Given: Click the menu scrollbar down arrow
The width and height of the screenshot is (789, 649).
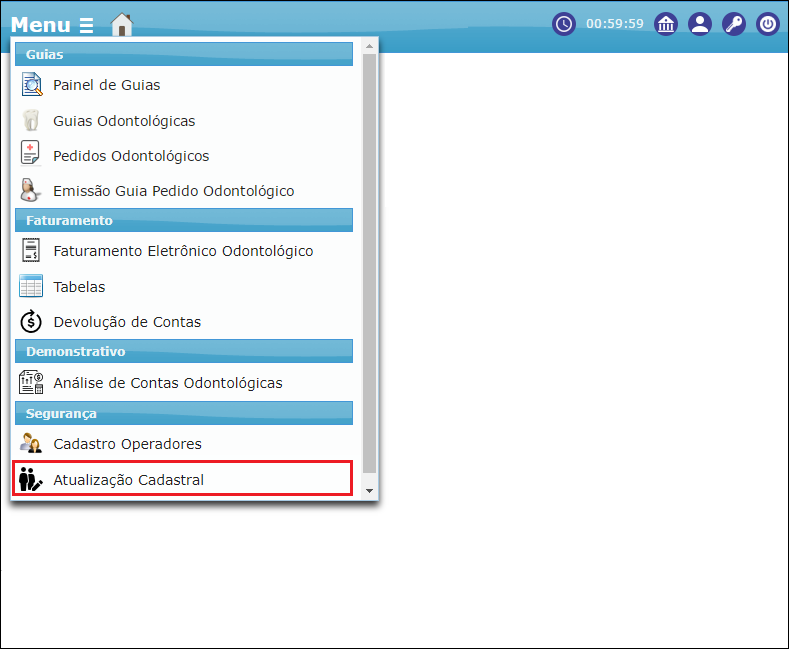Looking at the screenshot, I should [369, 491].
